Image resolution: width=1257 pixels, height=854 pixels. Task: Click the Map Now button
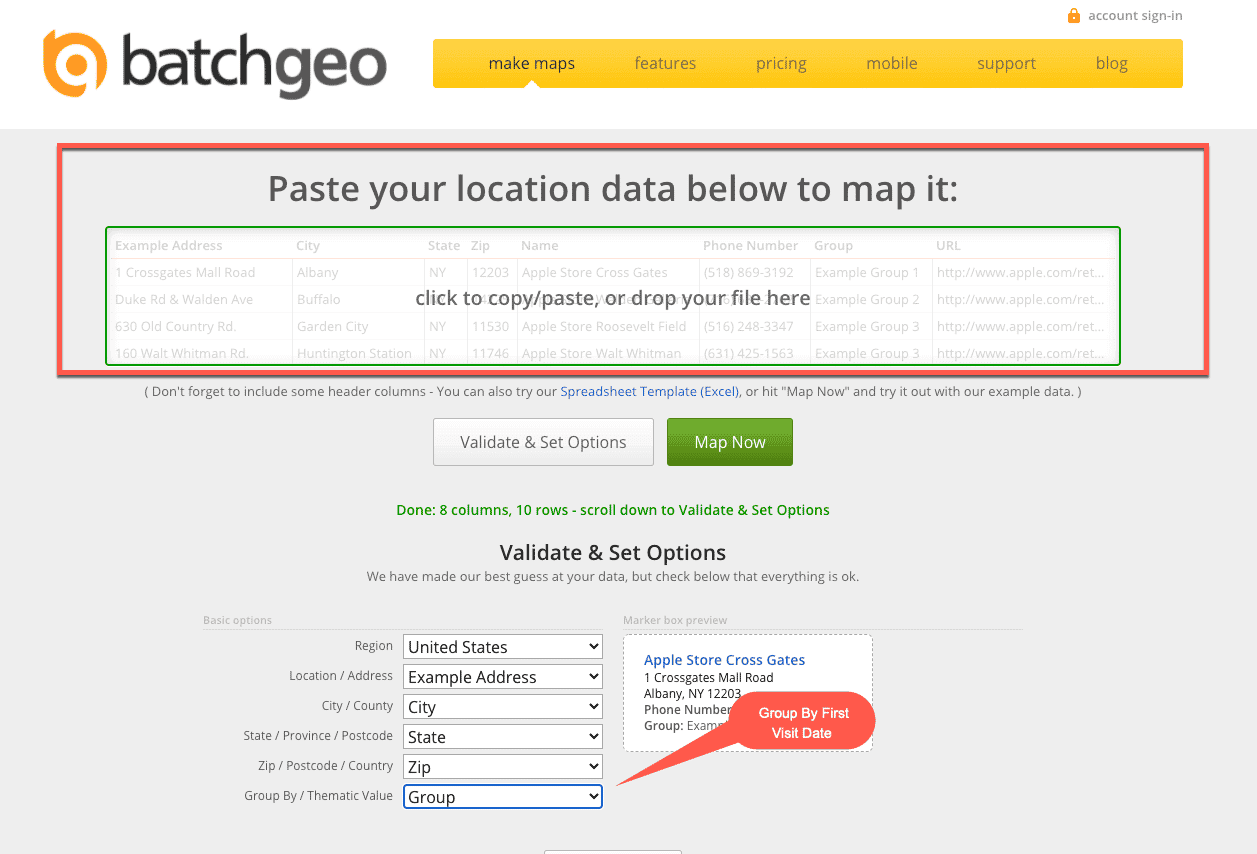[729, 441]
